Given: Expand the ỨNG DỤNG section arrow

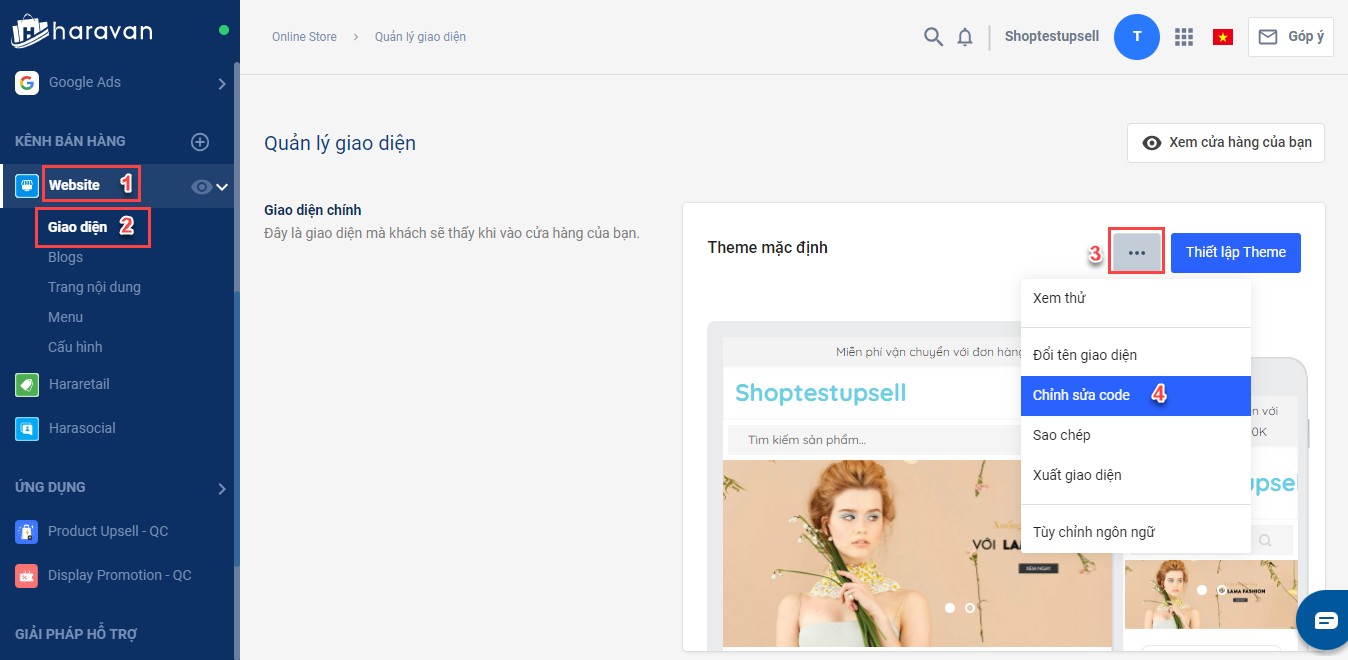Looking at the screenshot, I should coord(222,488).
